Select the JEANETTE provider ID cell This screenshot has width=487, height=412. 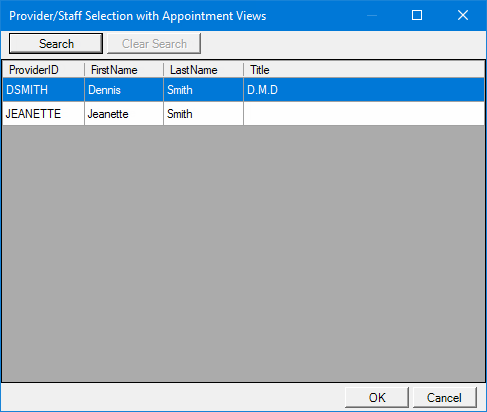pyautogui.click(x=43, y=114)
